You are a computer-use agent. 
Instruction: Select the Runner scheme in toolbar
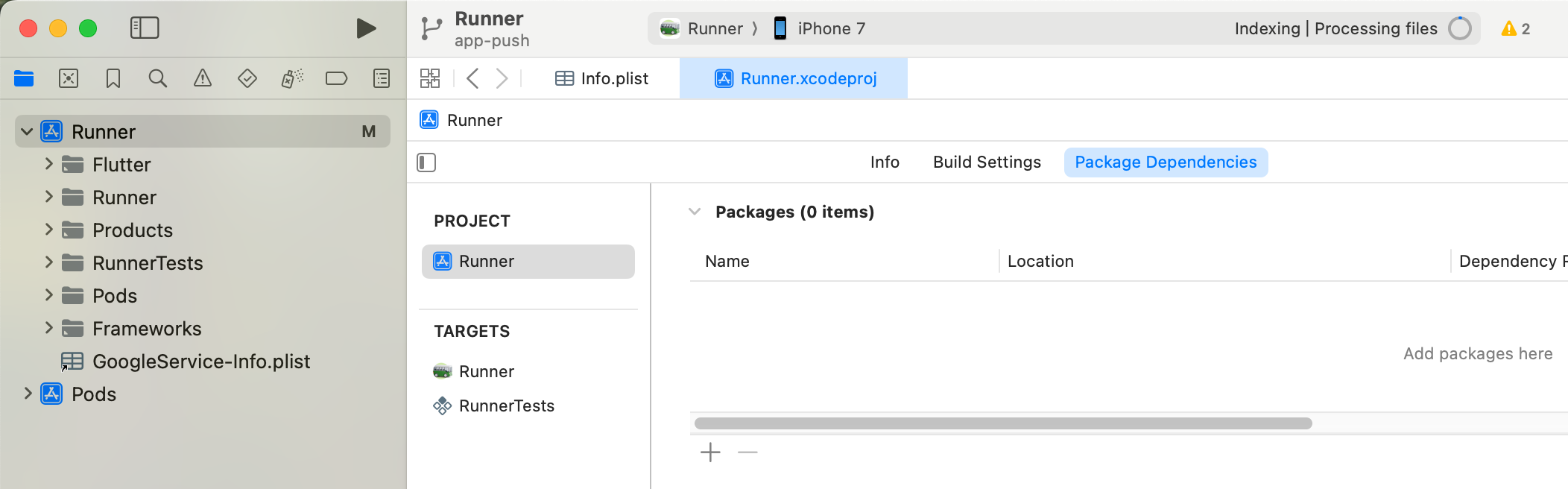(702, 28)
